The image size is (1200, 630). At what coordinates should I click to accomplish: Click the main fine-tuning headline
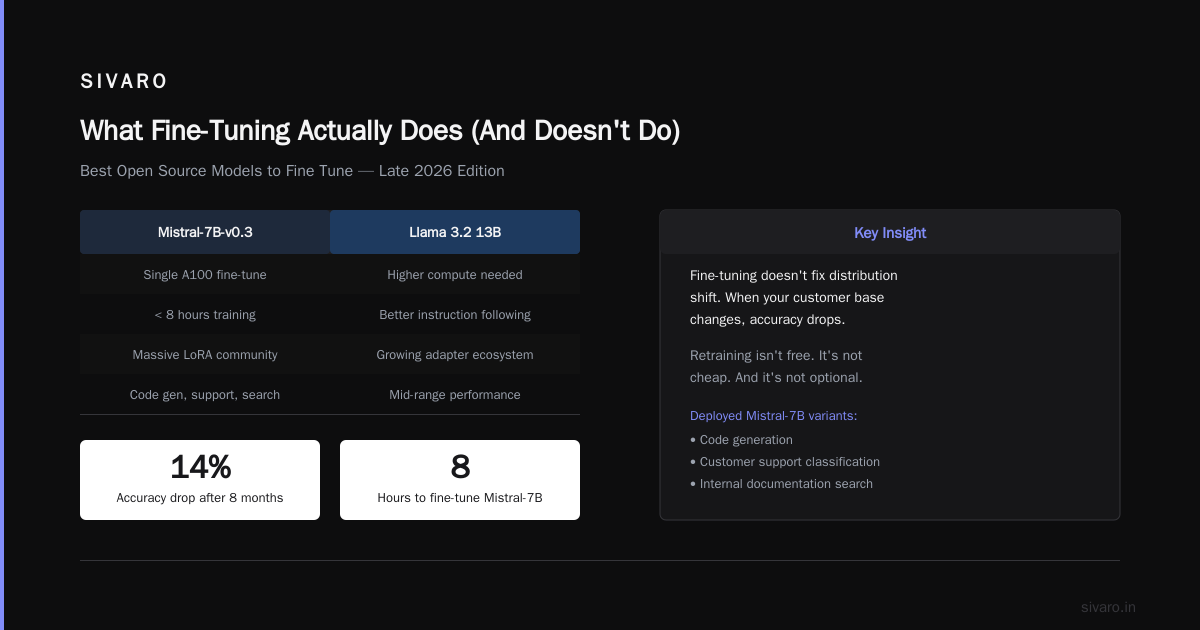coord(380,131)
